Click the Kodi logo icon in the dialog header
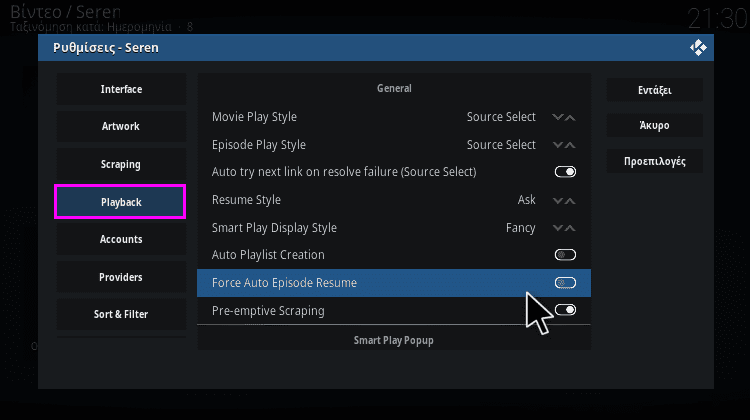750x420 pixels. click(698, 47)
